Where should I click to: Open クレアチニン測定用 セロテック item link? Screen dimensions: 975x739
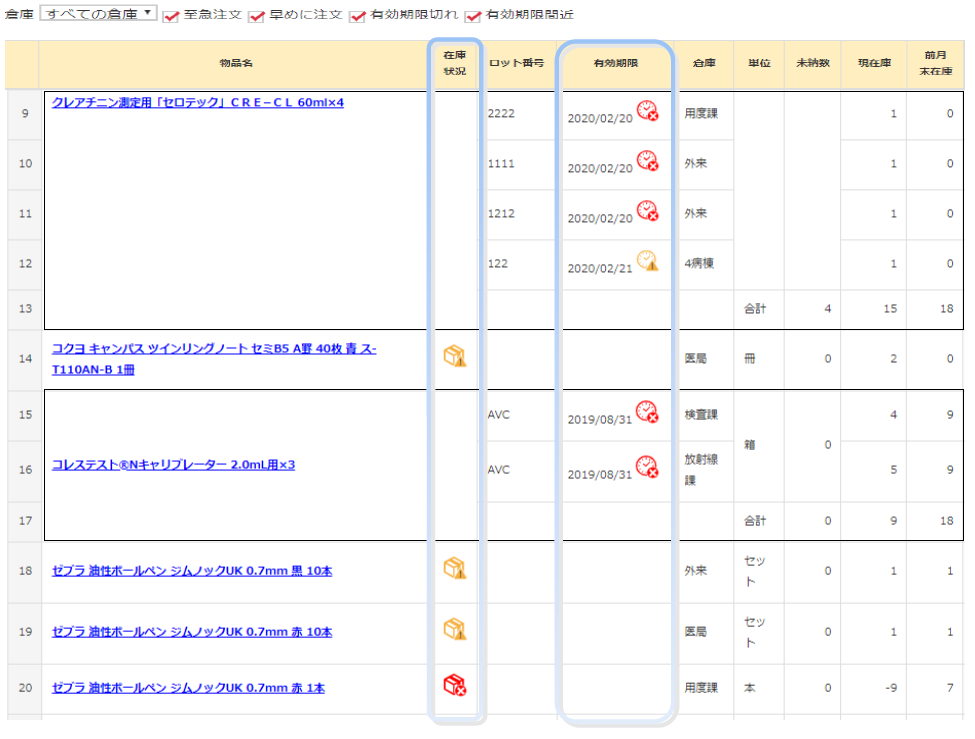[x=197, y=102]
